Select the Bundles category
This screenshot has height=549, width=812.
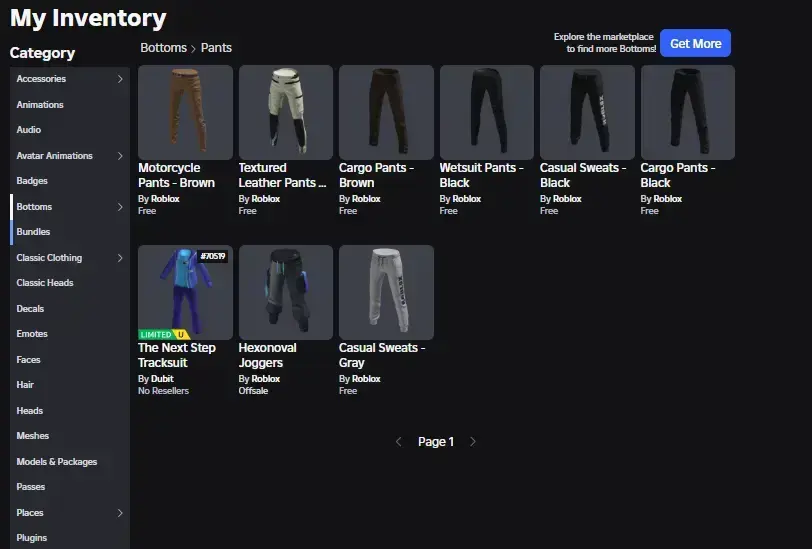[x=33, y=232]
